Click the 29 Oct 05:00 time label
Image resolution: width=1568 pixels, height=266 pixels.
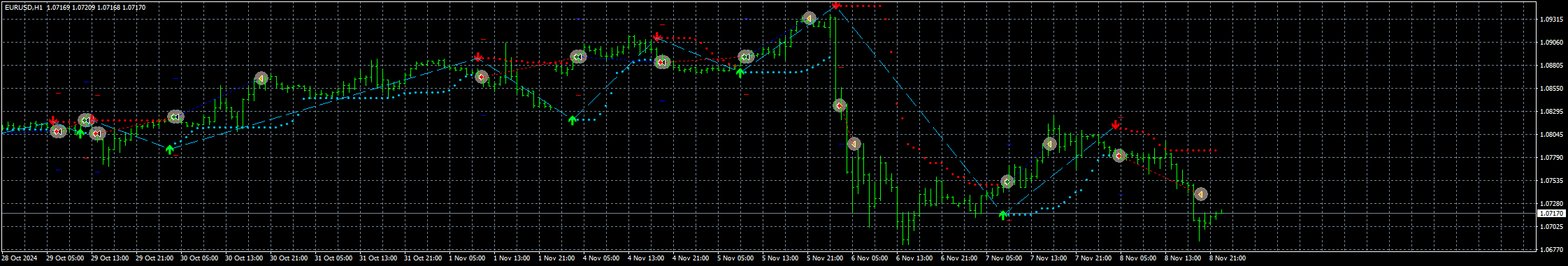65,258
